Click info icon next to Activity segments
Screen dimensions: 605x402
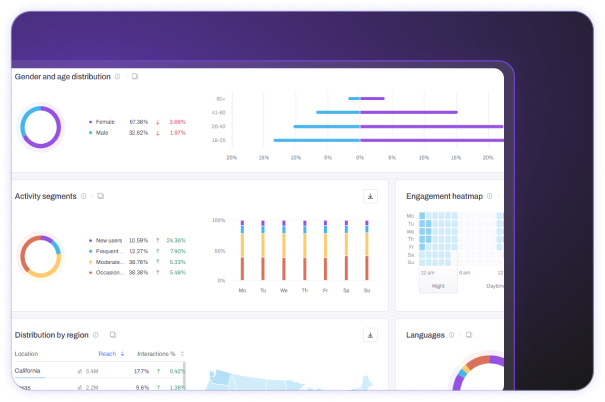[83, 196]
